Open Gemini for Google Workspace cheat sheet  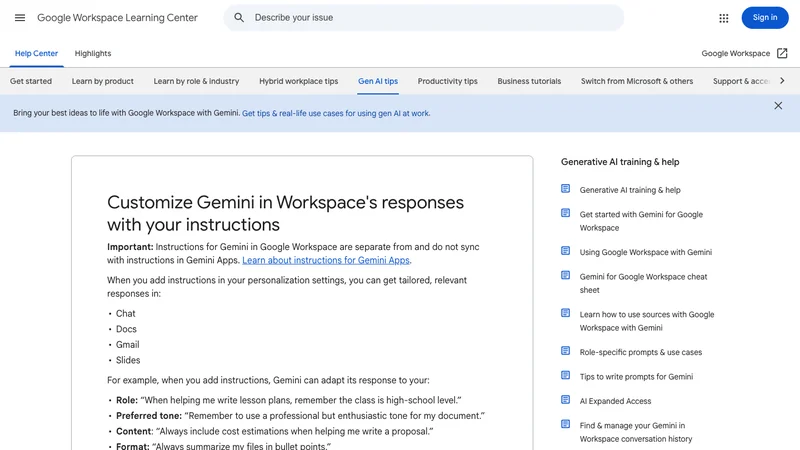click(x=643, y=283)
